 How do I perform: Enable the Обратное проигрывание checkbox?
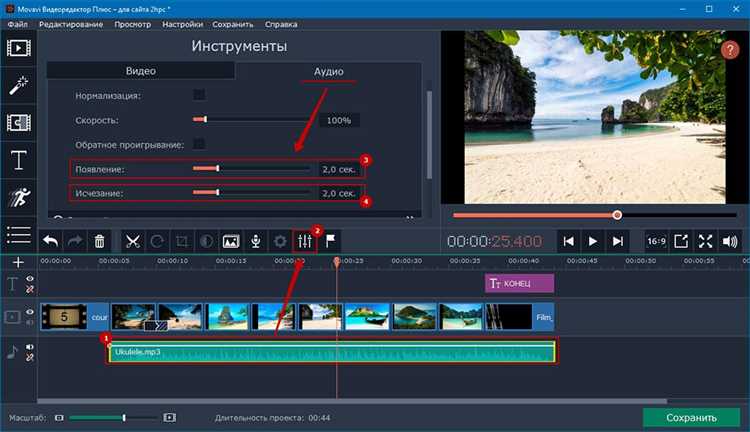coord(199,144)
